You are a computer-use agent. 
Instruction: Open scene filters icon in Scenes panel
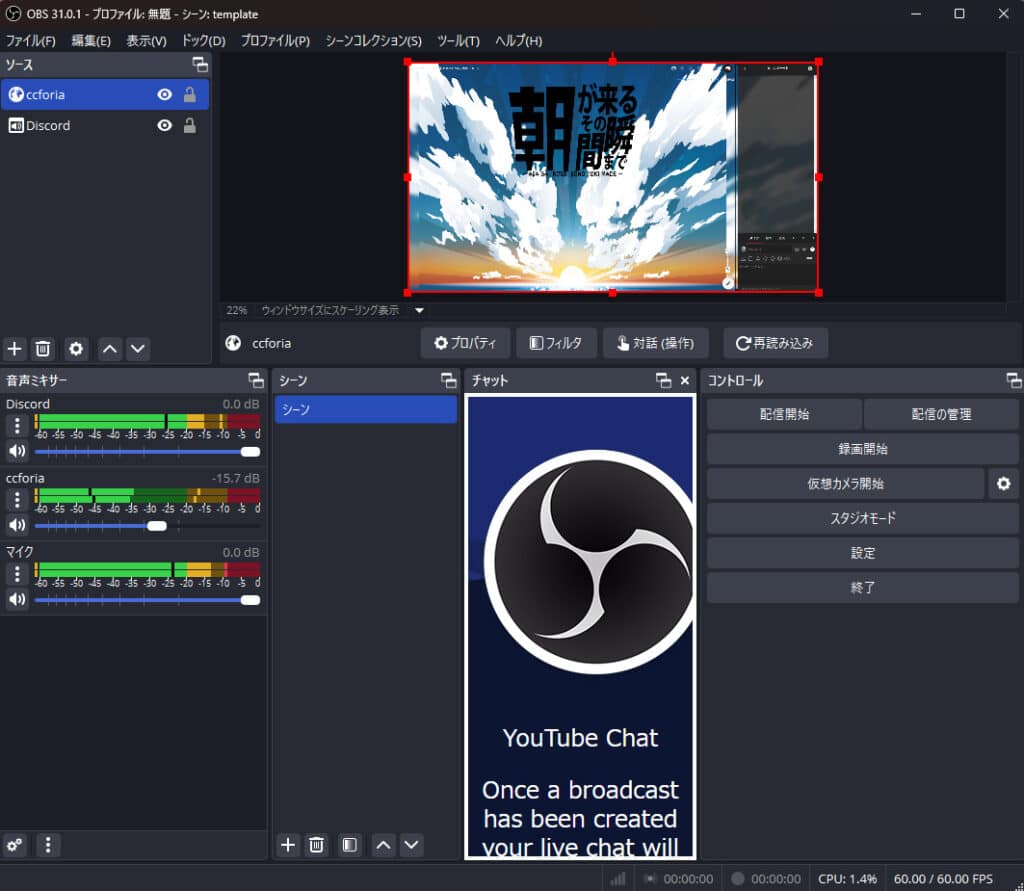(x=349, y=845)
